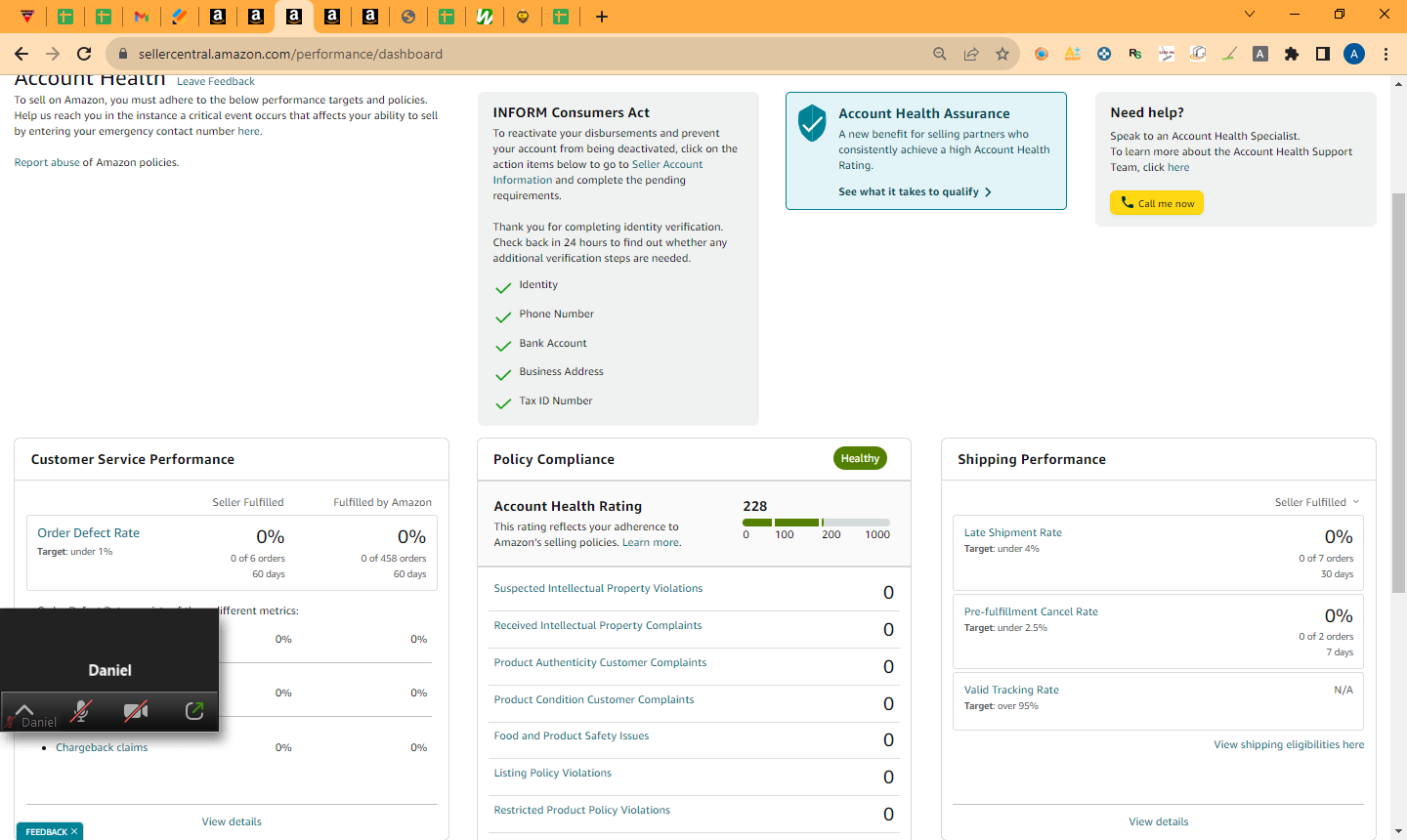Open Product Condition Customer Complaints

pos(594,699)
